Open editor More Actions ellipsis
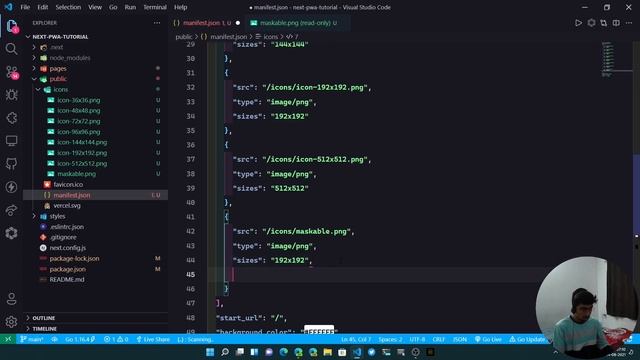Image resolution: width=640 pixels, height=360 pixels. tap(629, 23)
